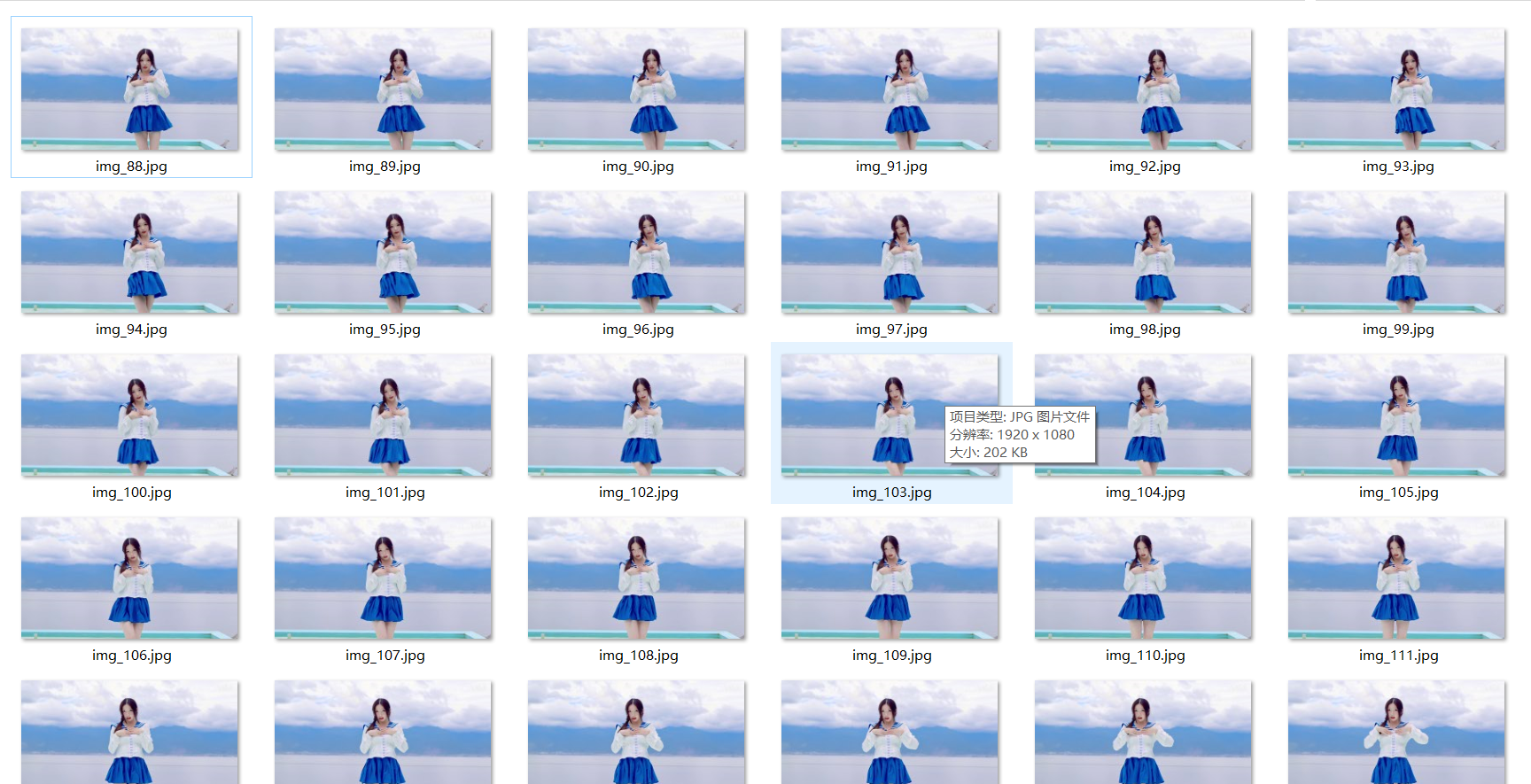Click the text img_99.jpg

point(1398,330)
